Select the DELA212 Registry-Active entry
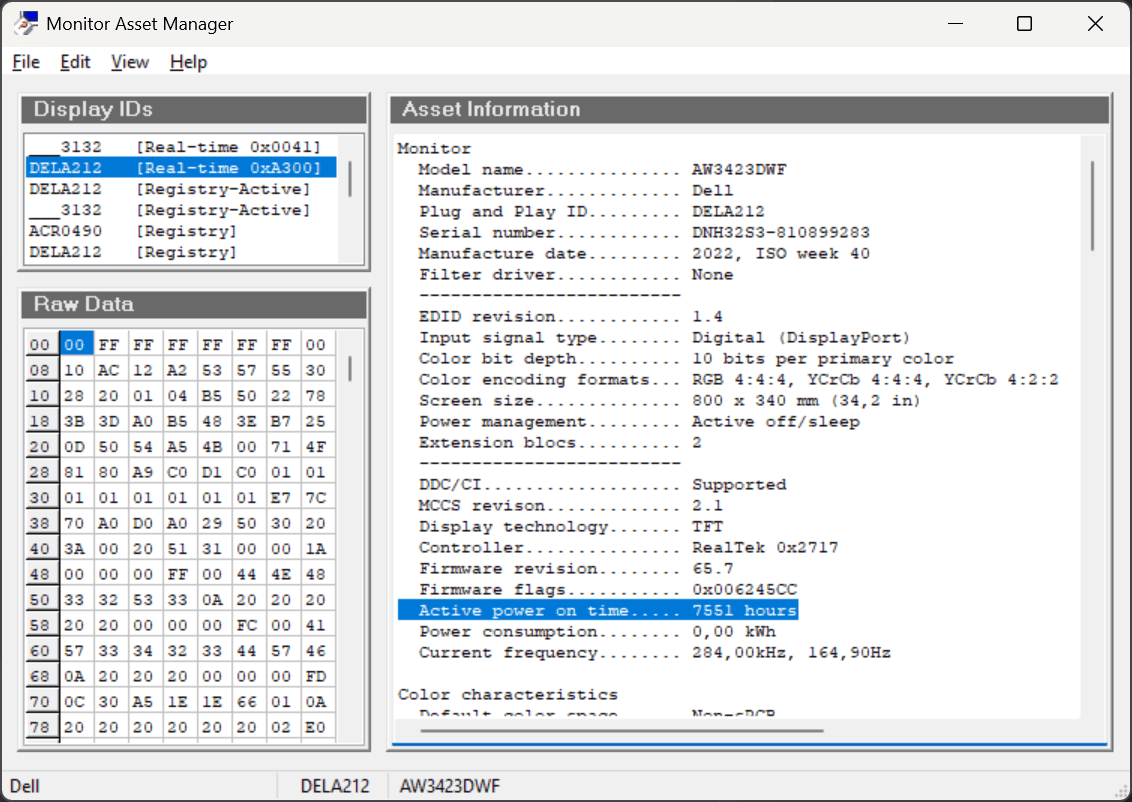 click(181, 189)
